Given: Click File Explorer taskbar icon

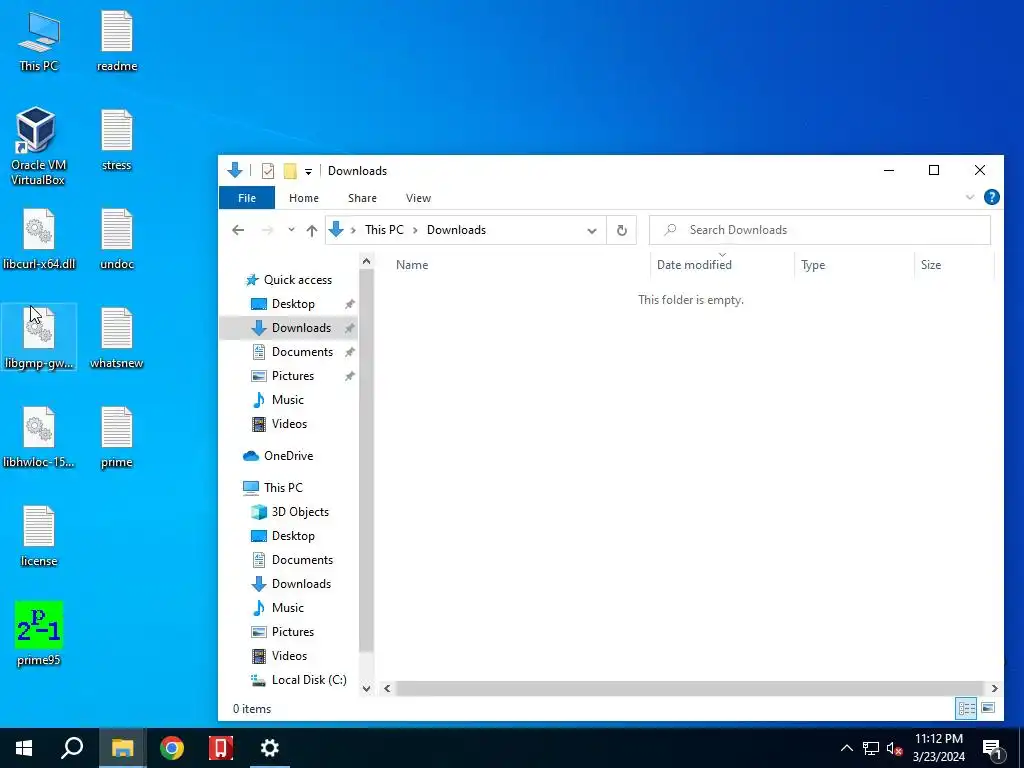Looking at the screenshot, I should point(122,748).
